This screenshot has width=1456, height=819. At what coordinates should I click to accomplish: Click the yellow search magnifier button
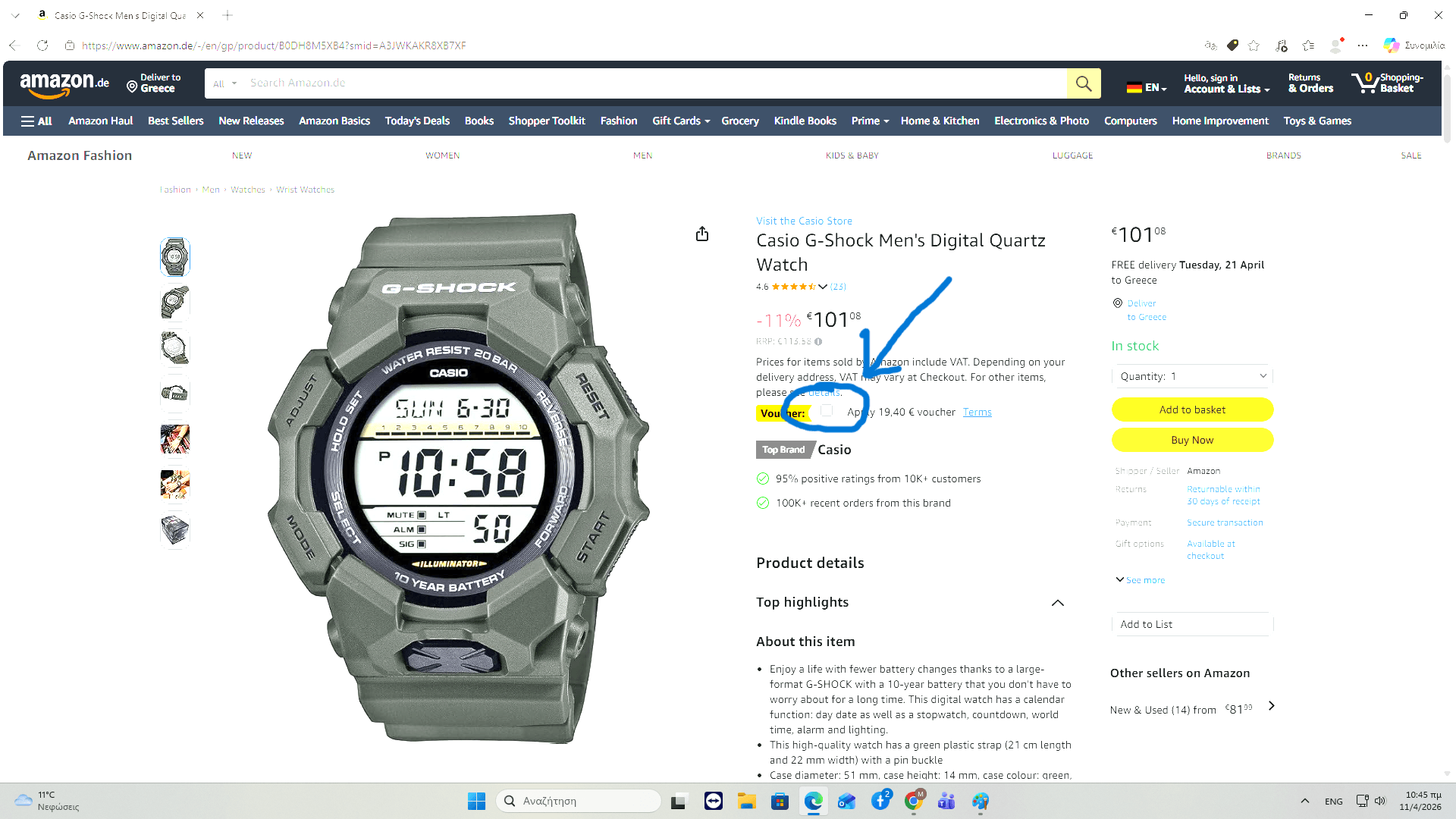(1084, 83)
